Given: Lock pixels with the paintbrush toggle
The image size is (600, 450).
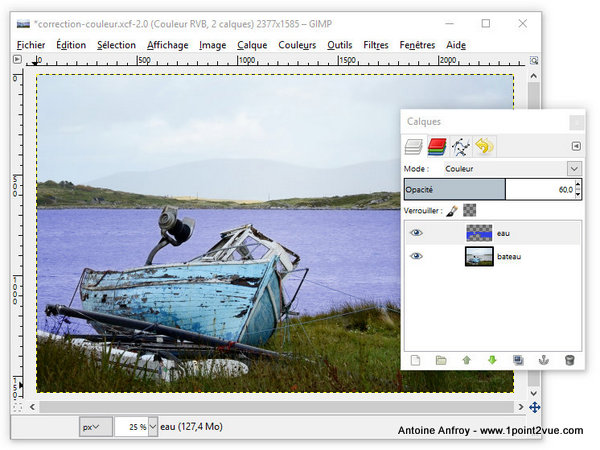Looking at the screenshot, I should [451, 211].
